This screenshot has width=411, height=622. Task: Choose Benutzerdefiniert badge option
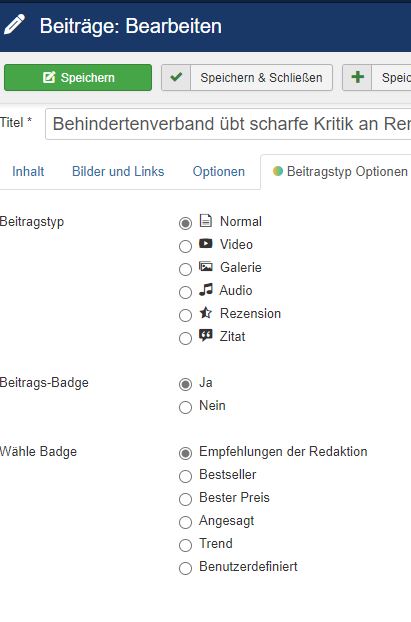(x=185, y=568)
